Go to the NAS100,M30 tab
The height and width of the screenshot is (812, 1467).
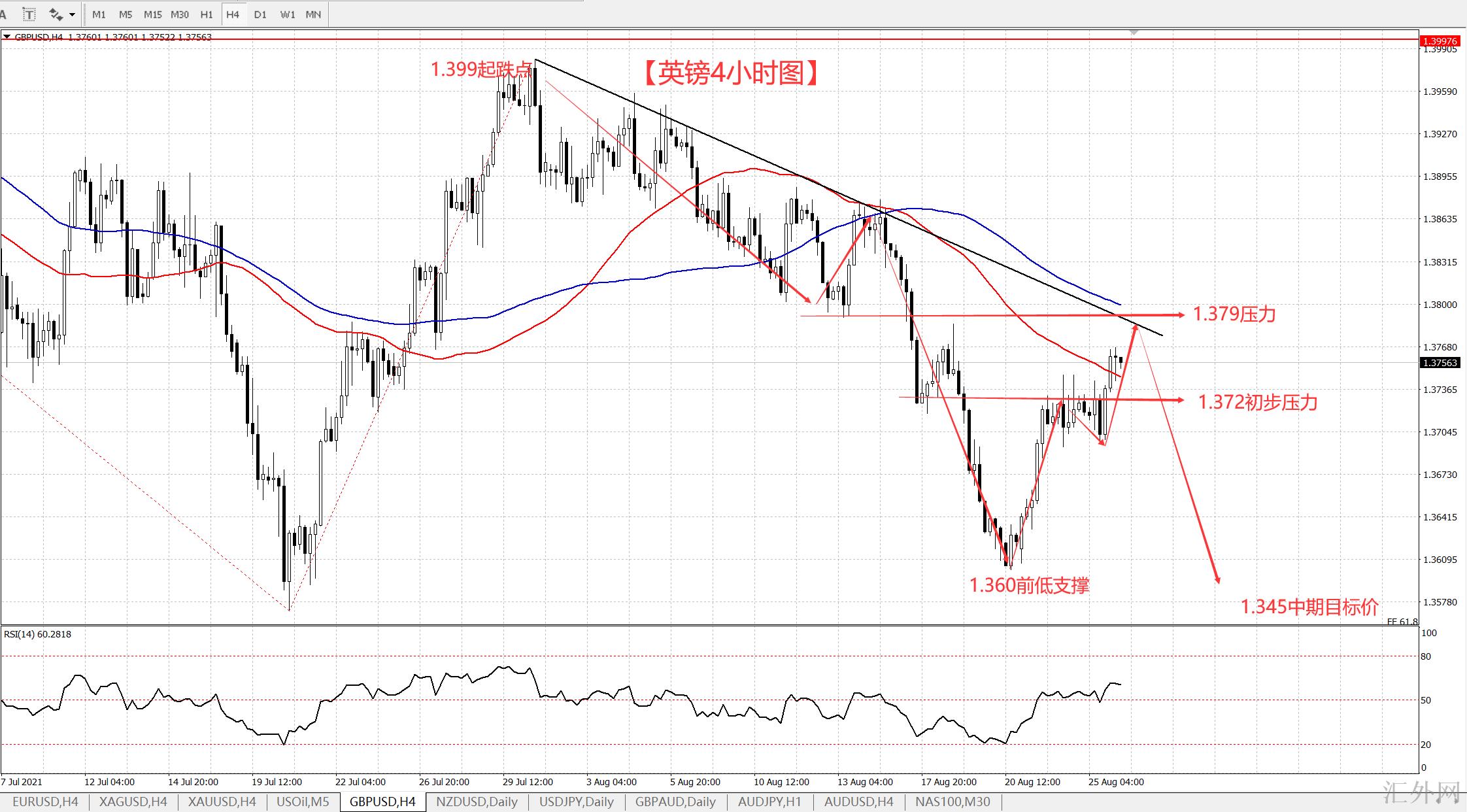pyautogui.click(x=953, y=802)
